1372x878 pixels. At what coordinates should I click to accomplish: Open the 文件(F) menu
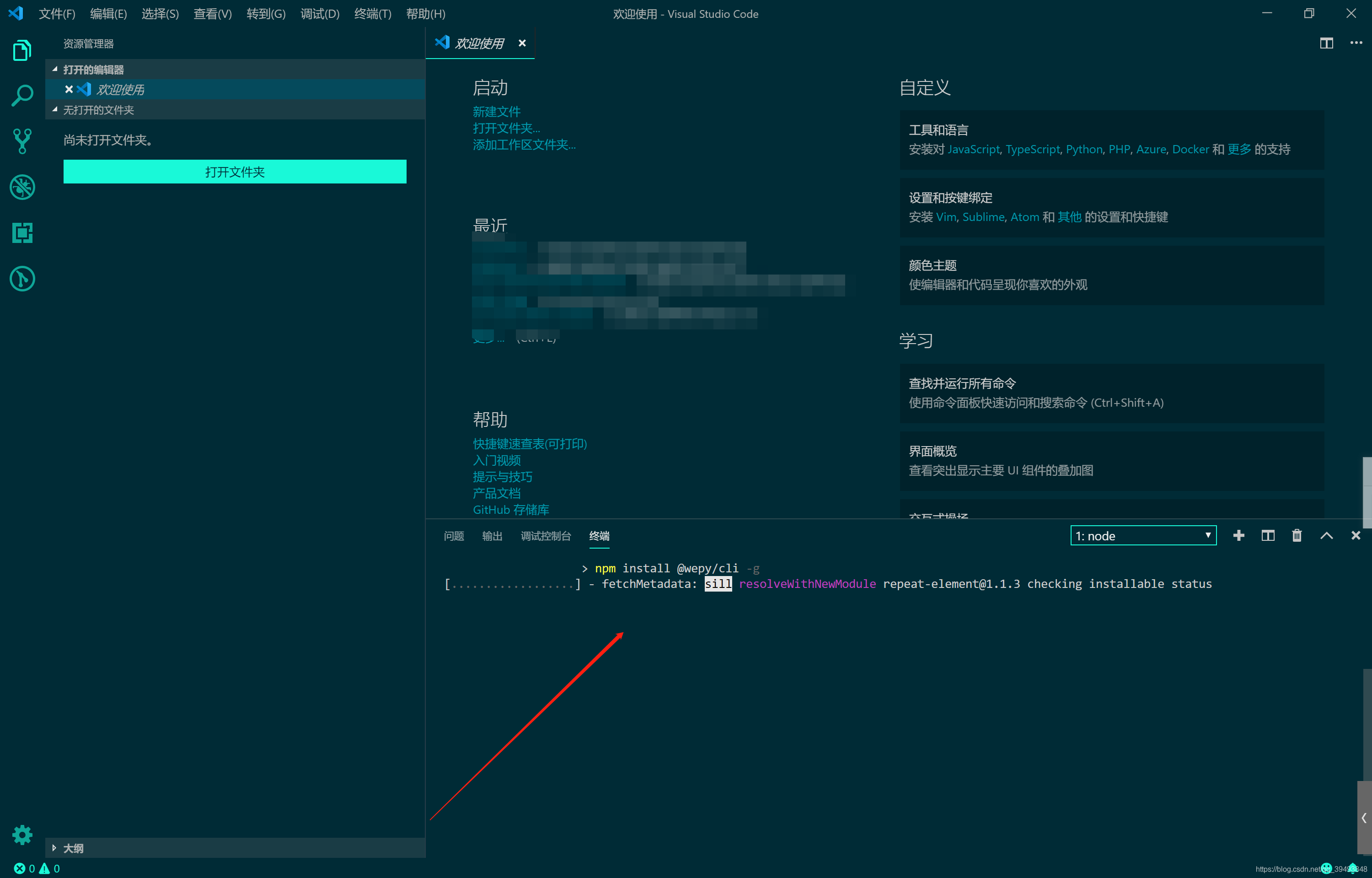point(57,14)
